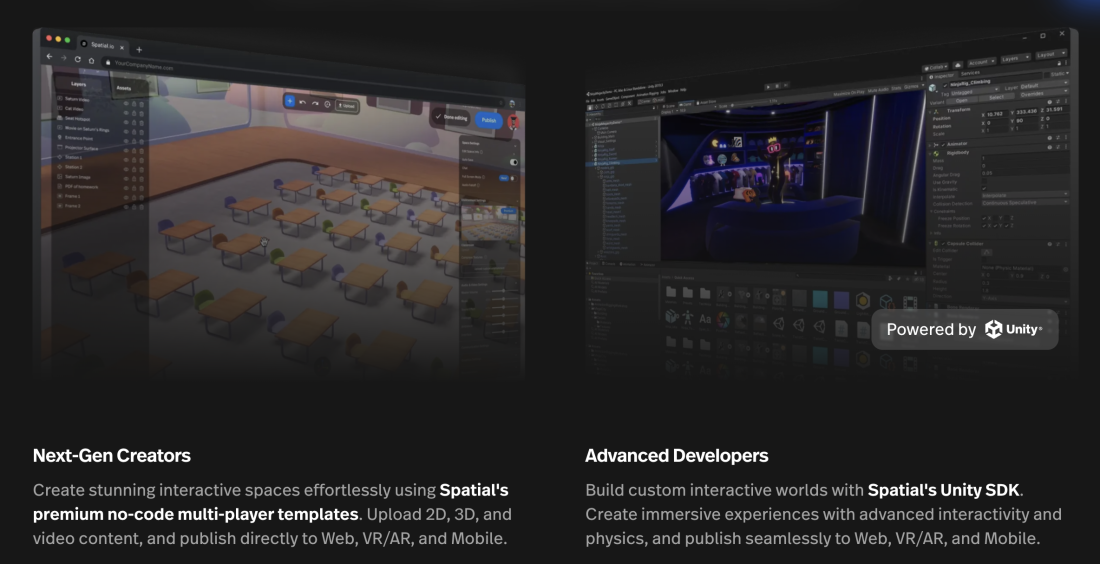The width and height of the screenshot is (1100, 564).
Task: Click the browser home icon
Action: point(91,60)
